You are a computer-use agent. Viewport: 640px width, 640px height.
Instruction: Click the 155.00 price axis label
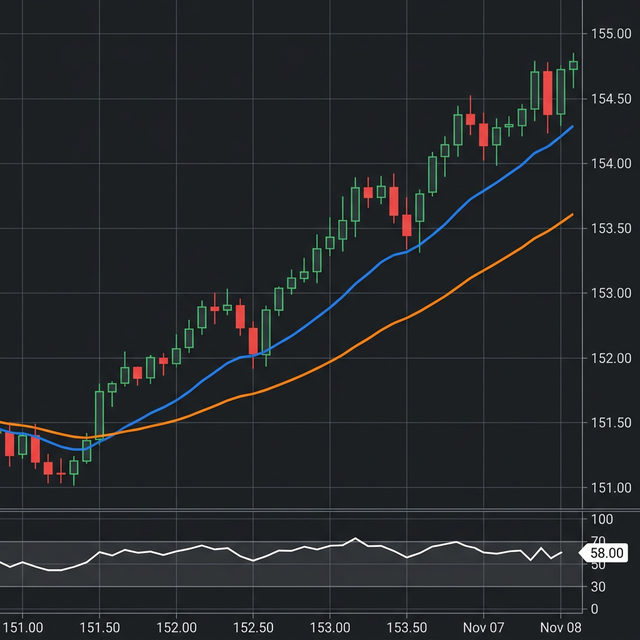coord(610,34)
